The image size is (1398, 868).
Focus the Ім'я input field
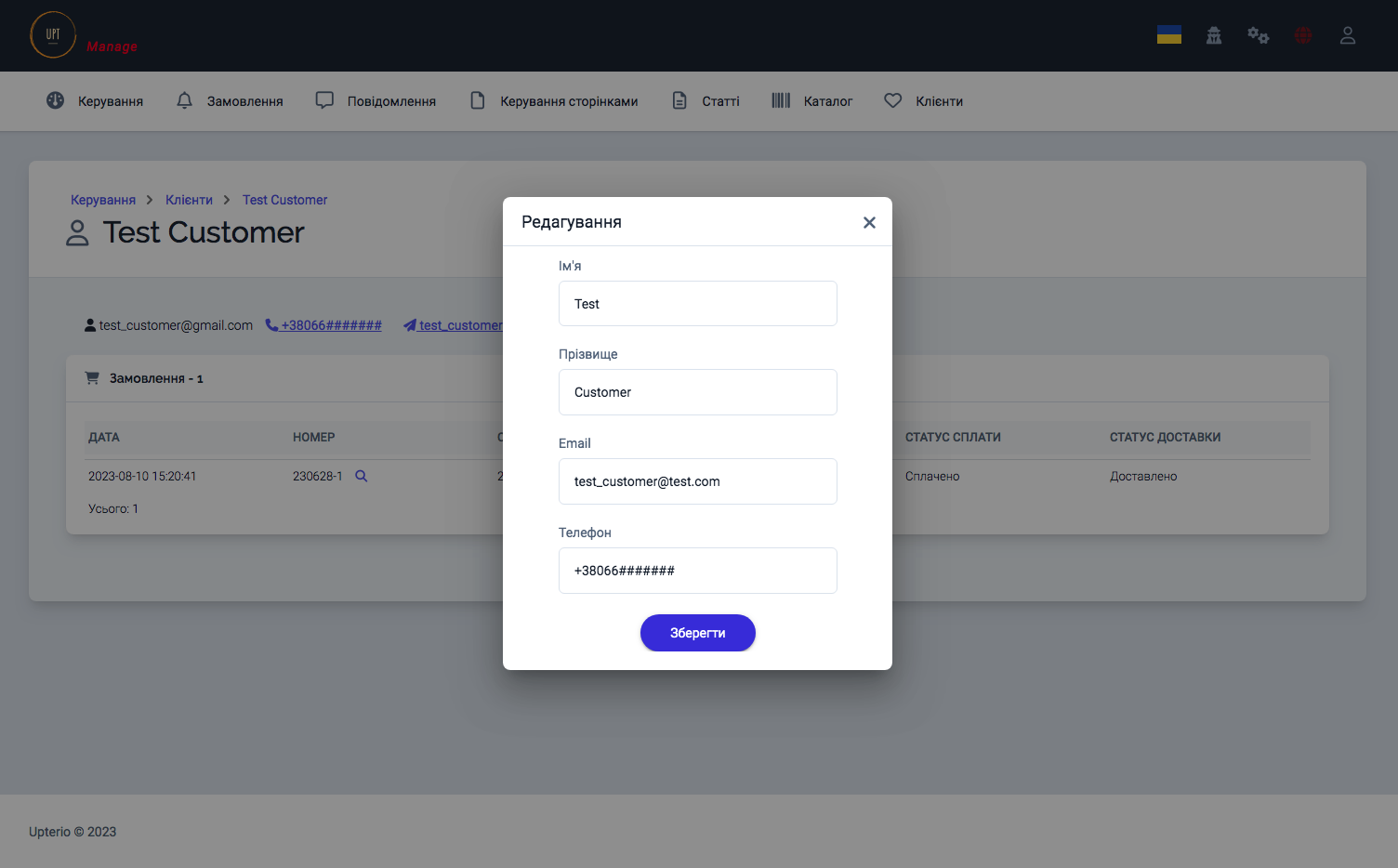click(698, 304)
